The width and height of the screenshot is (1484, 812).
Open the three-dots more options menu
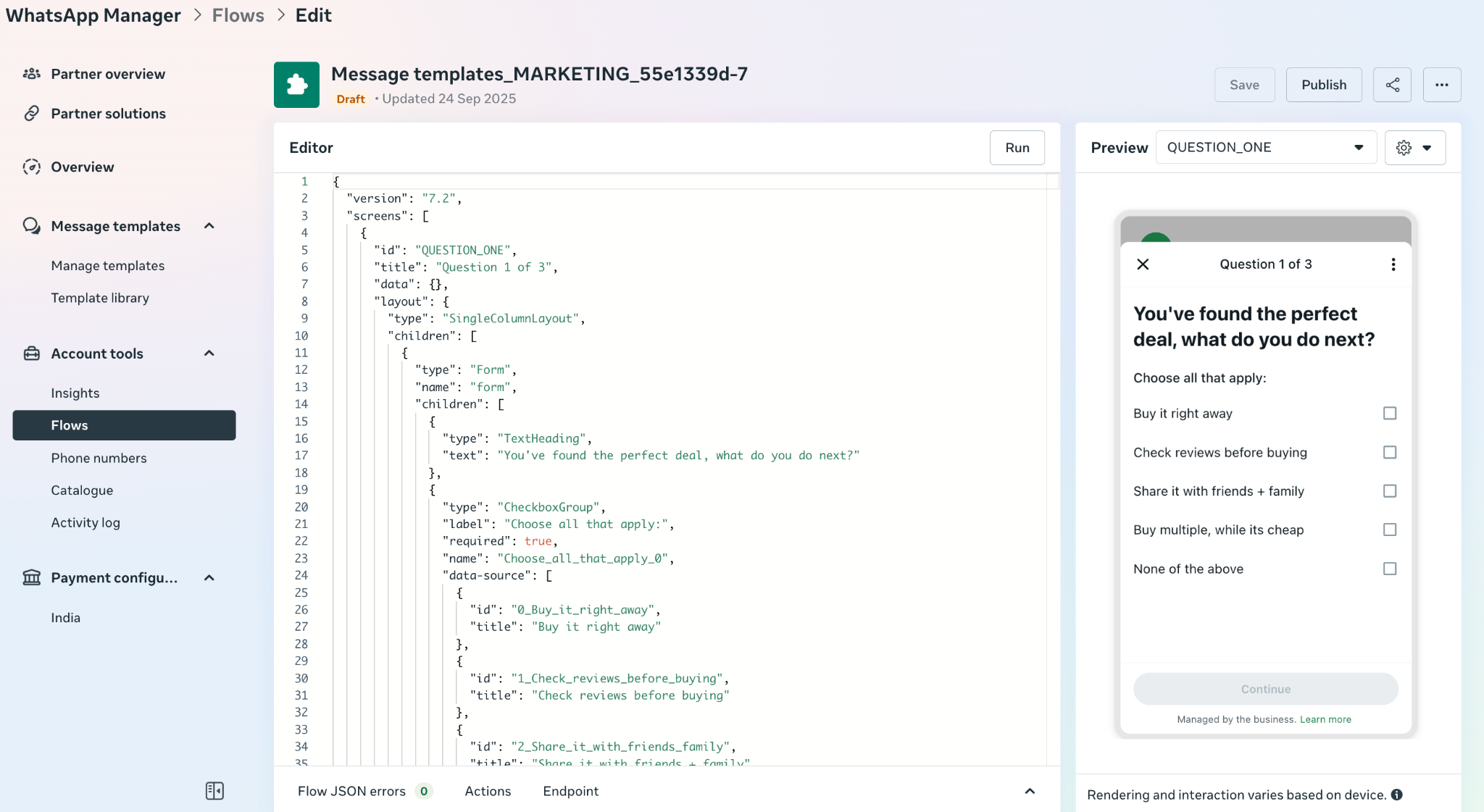(x=1441, y=85)
